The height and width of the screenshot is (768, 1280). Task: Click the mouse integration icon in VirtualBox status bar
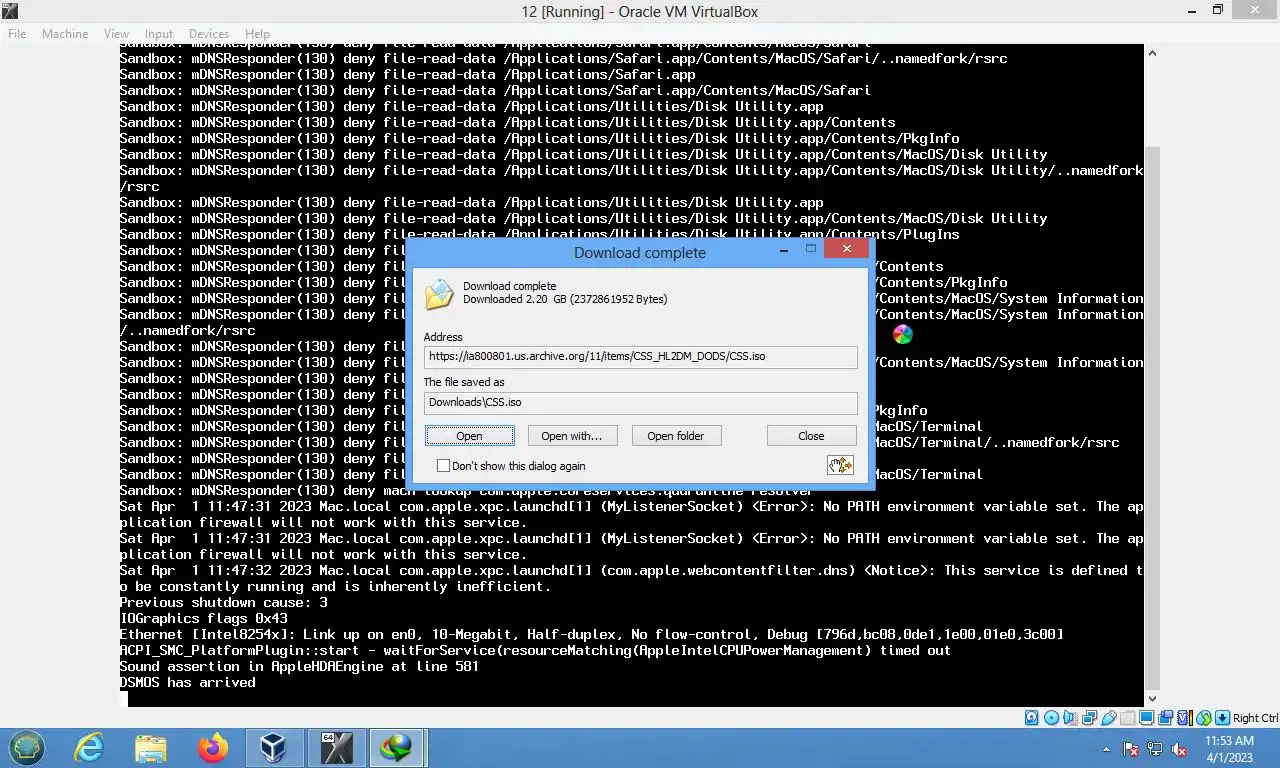pyautogui.click(x=1204, y=718)
